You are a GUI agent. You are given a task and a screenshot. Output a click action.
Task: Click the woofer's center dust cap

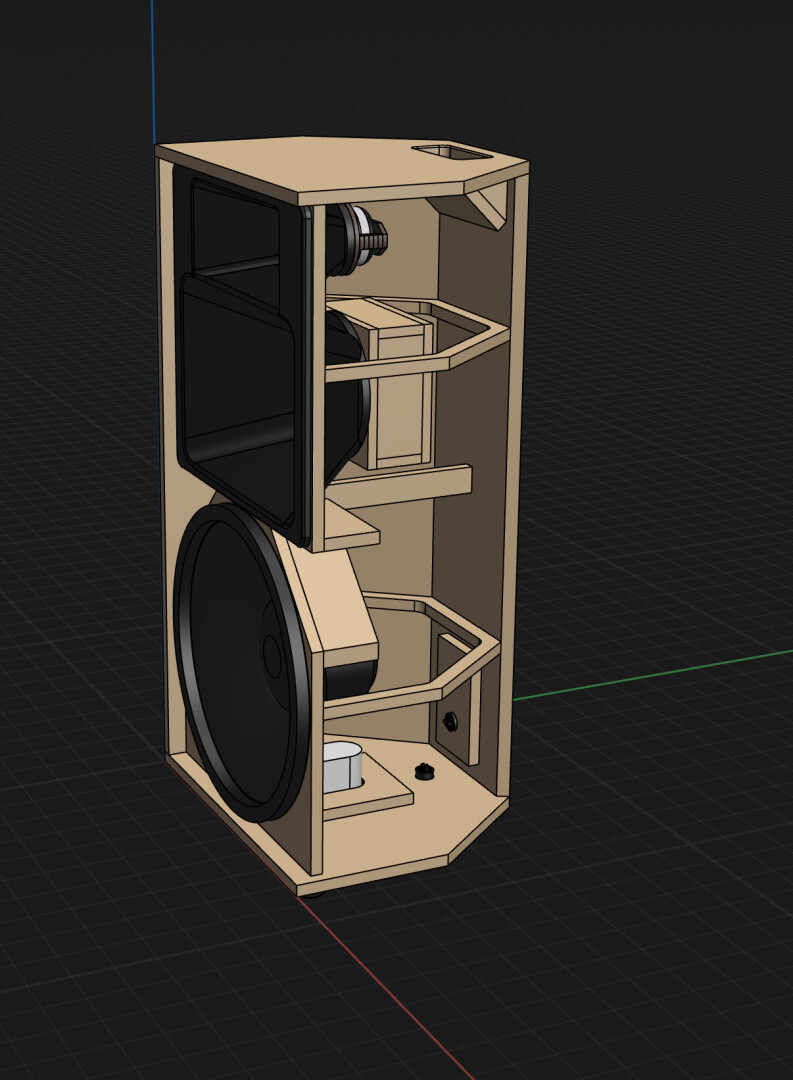tap(272, 658)
